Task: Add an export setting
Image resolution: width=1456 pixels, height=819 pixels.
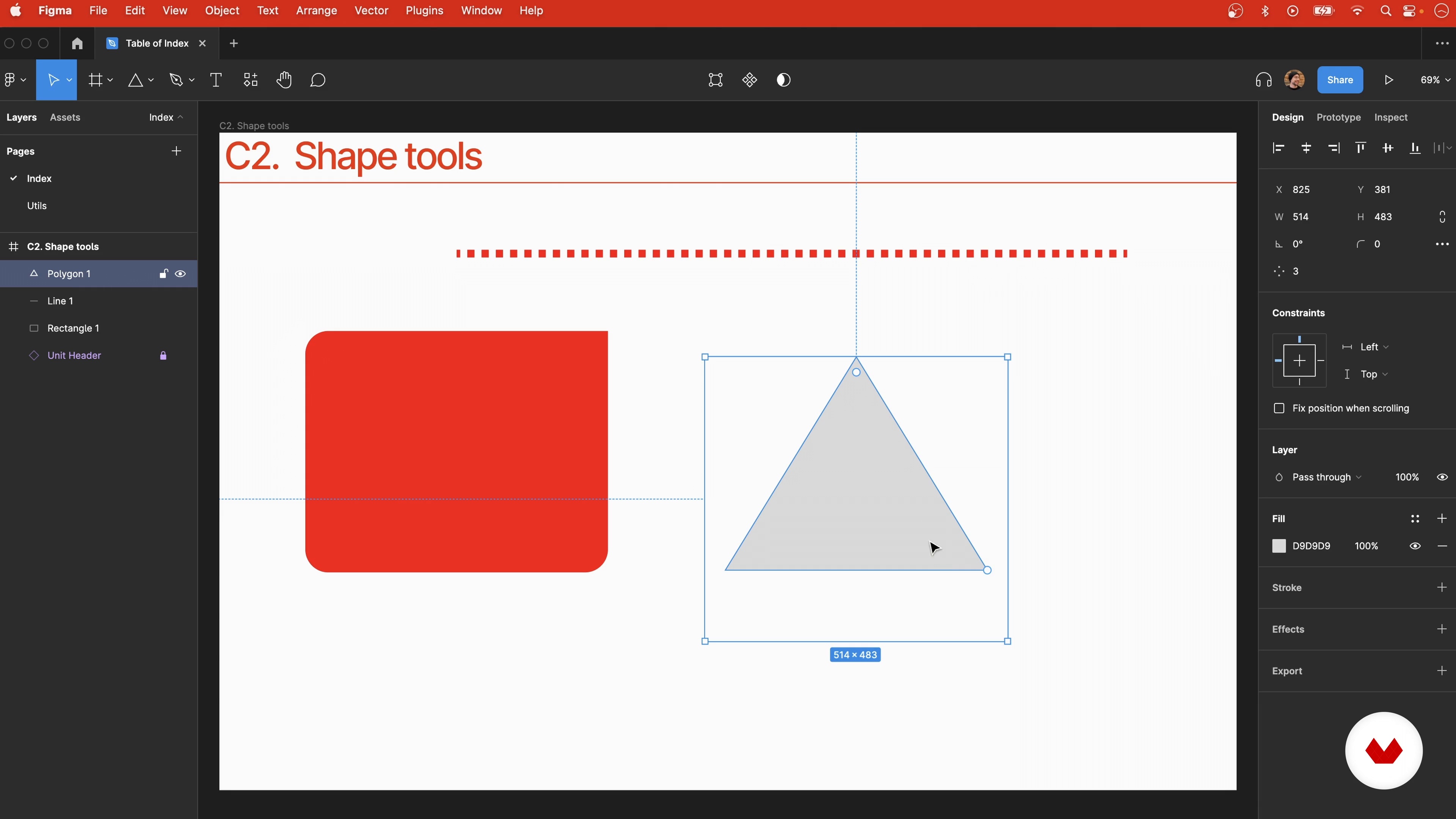Action: (1442, 671)
